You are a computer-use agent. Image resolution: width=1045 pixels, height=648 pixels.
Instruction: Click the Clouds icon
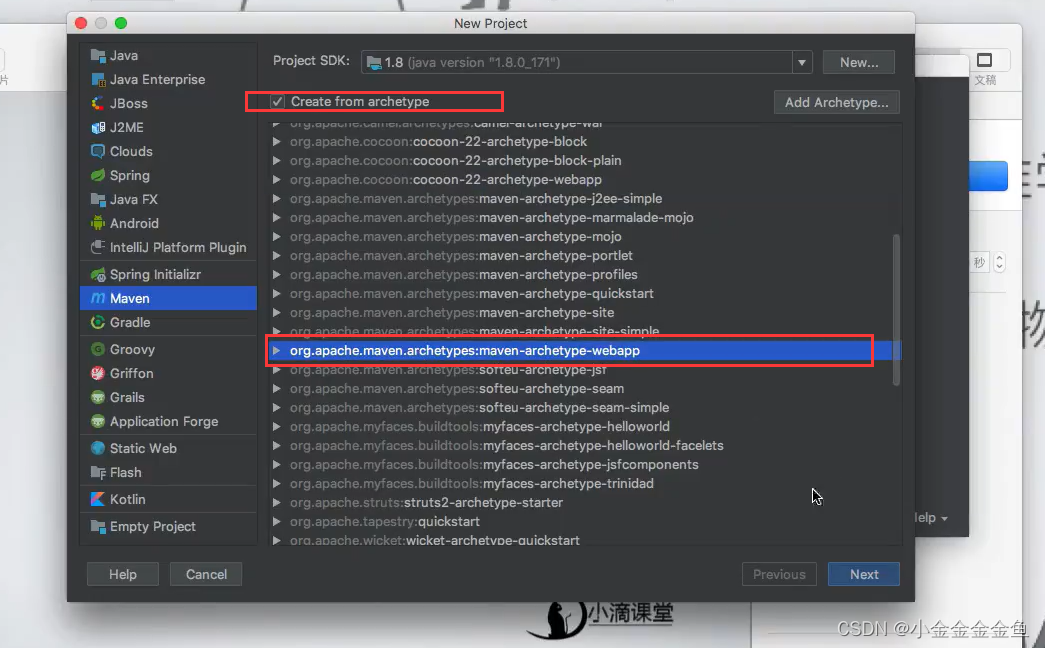click(x=98, y=151)
